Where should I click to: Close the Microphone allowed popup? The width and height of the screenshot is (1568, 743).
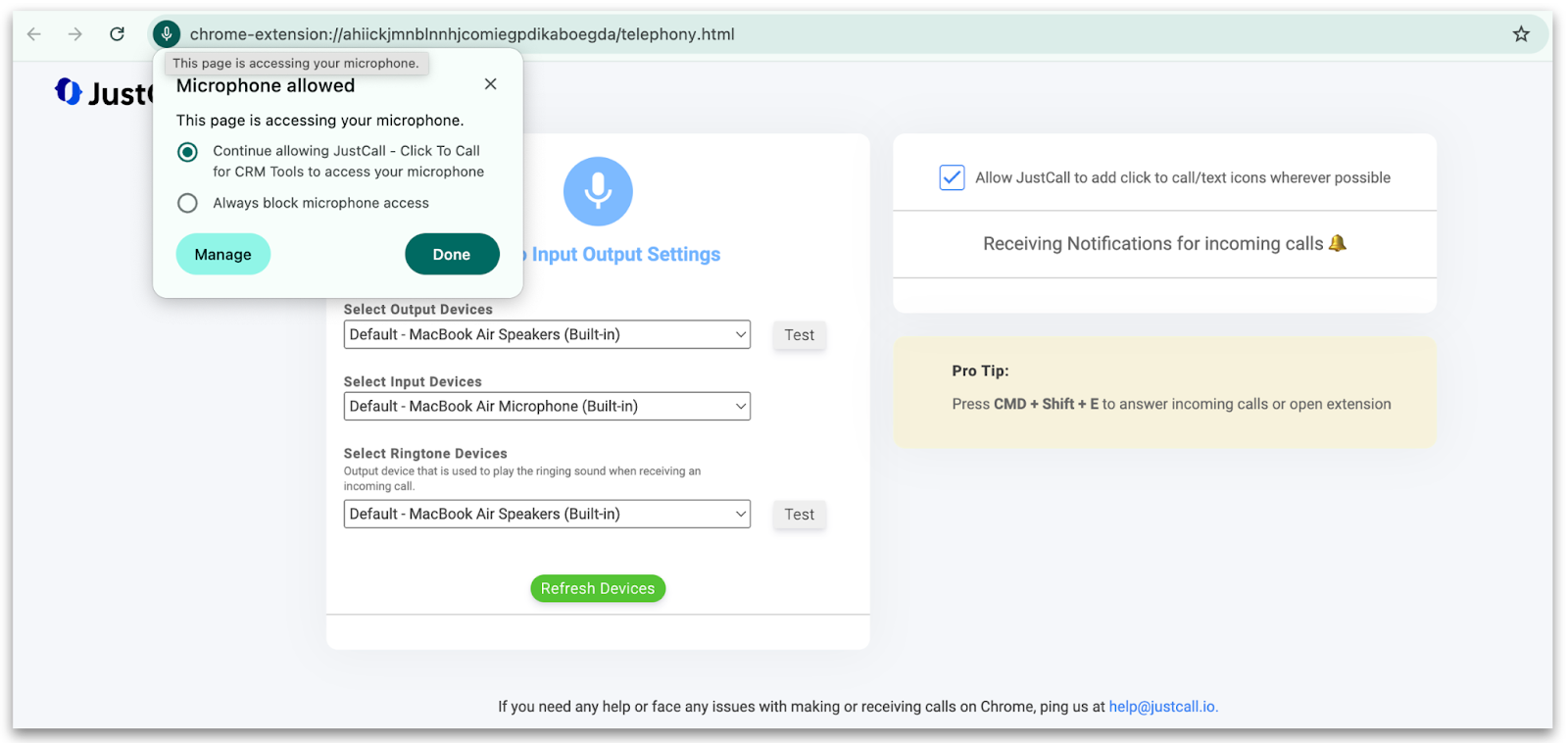(491, 84)
